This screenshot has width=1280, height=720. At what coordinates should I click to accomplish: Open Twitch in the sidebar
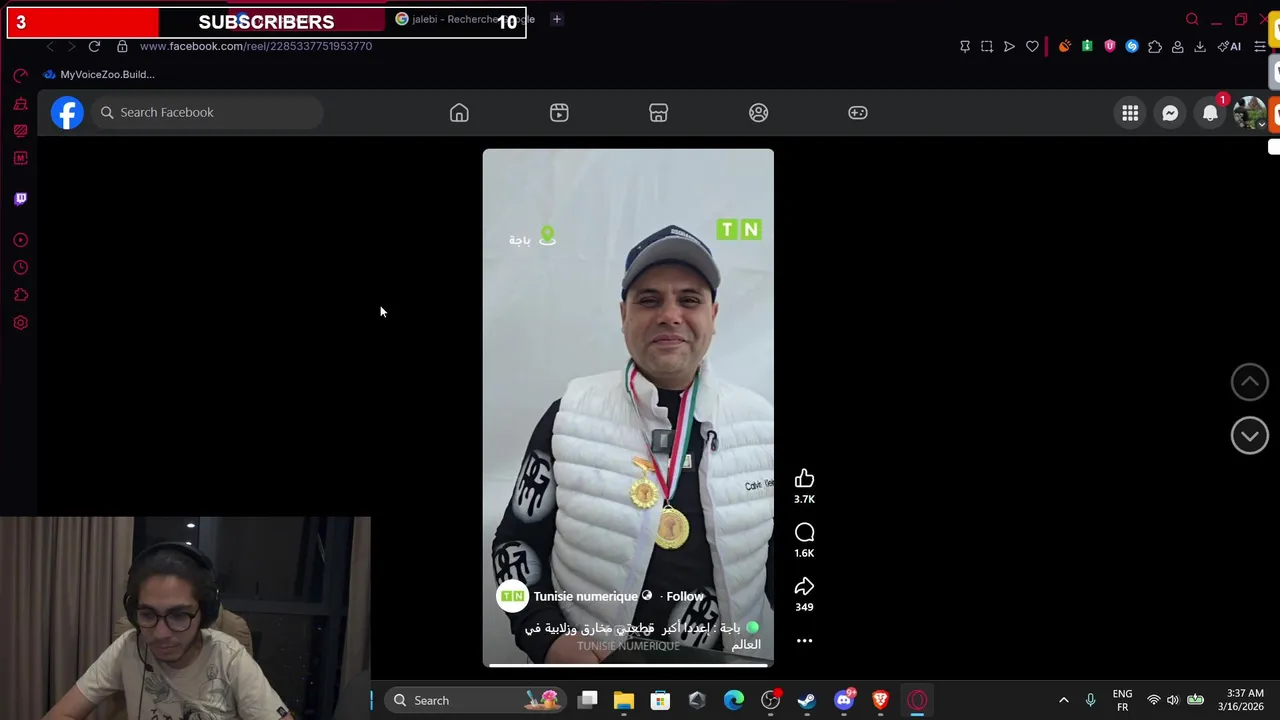20,199
